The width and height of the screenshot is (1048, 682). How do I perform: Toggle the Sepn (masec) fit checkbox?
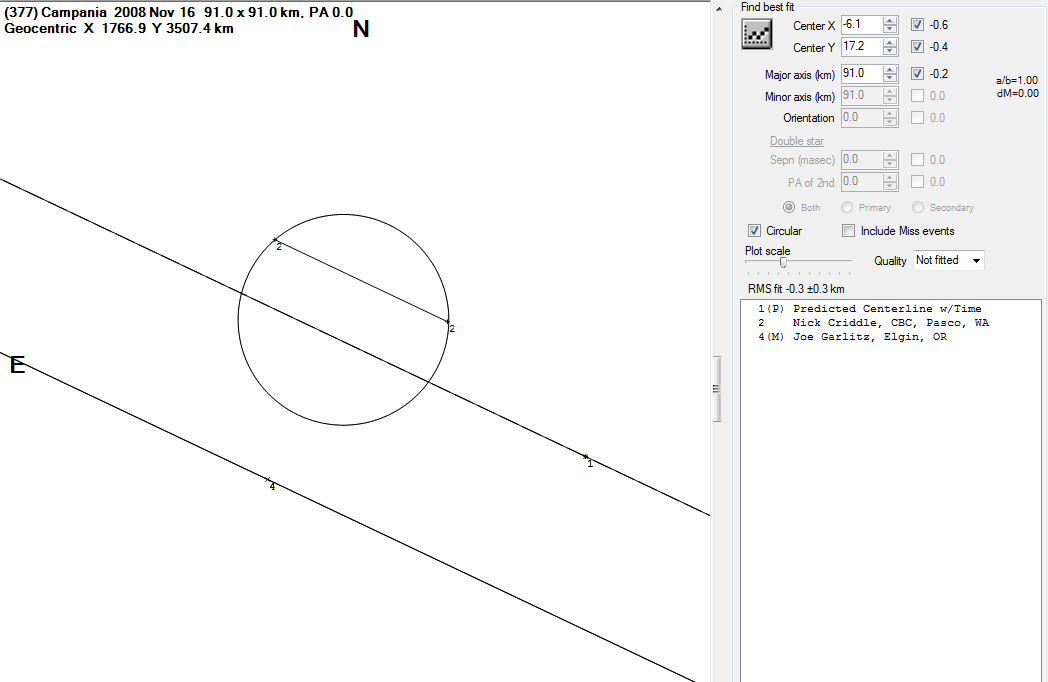918,160
